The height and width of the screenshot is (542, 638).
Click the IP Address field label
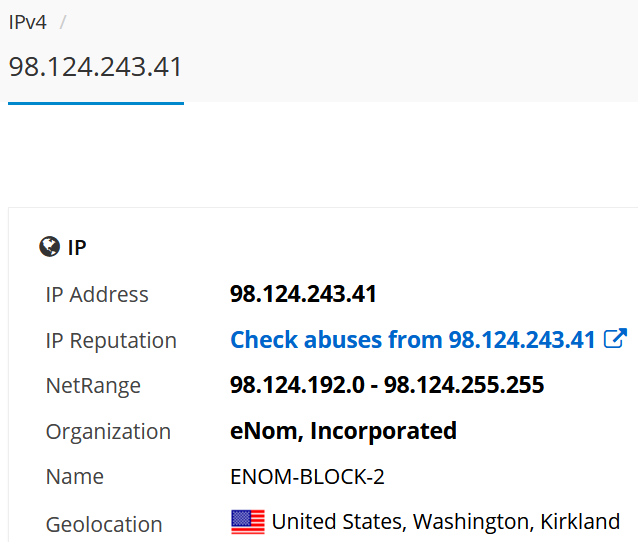(x=97, y=295)
